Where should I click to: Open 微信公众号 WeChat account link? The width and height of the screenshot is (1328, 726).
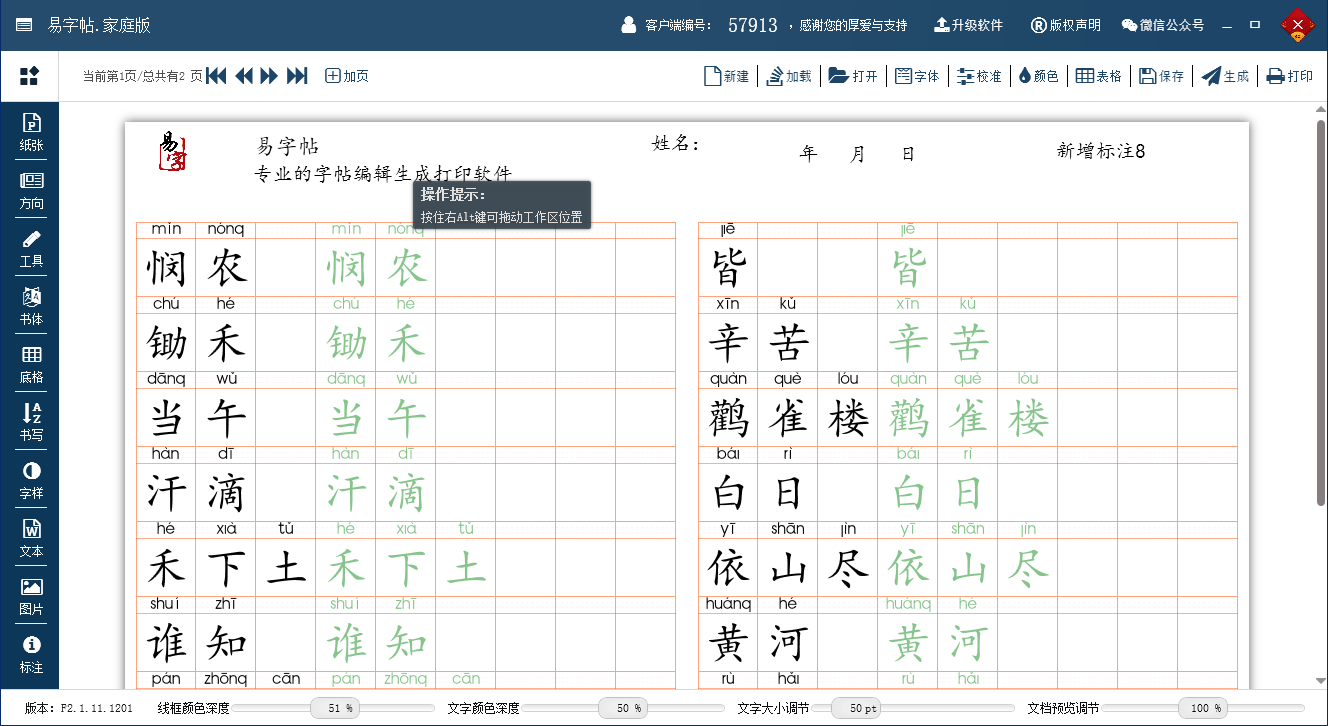[1163, 25]
